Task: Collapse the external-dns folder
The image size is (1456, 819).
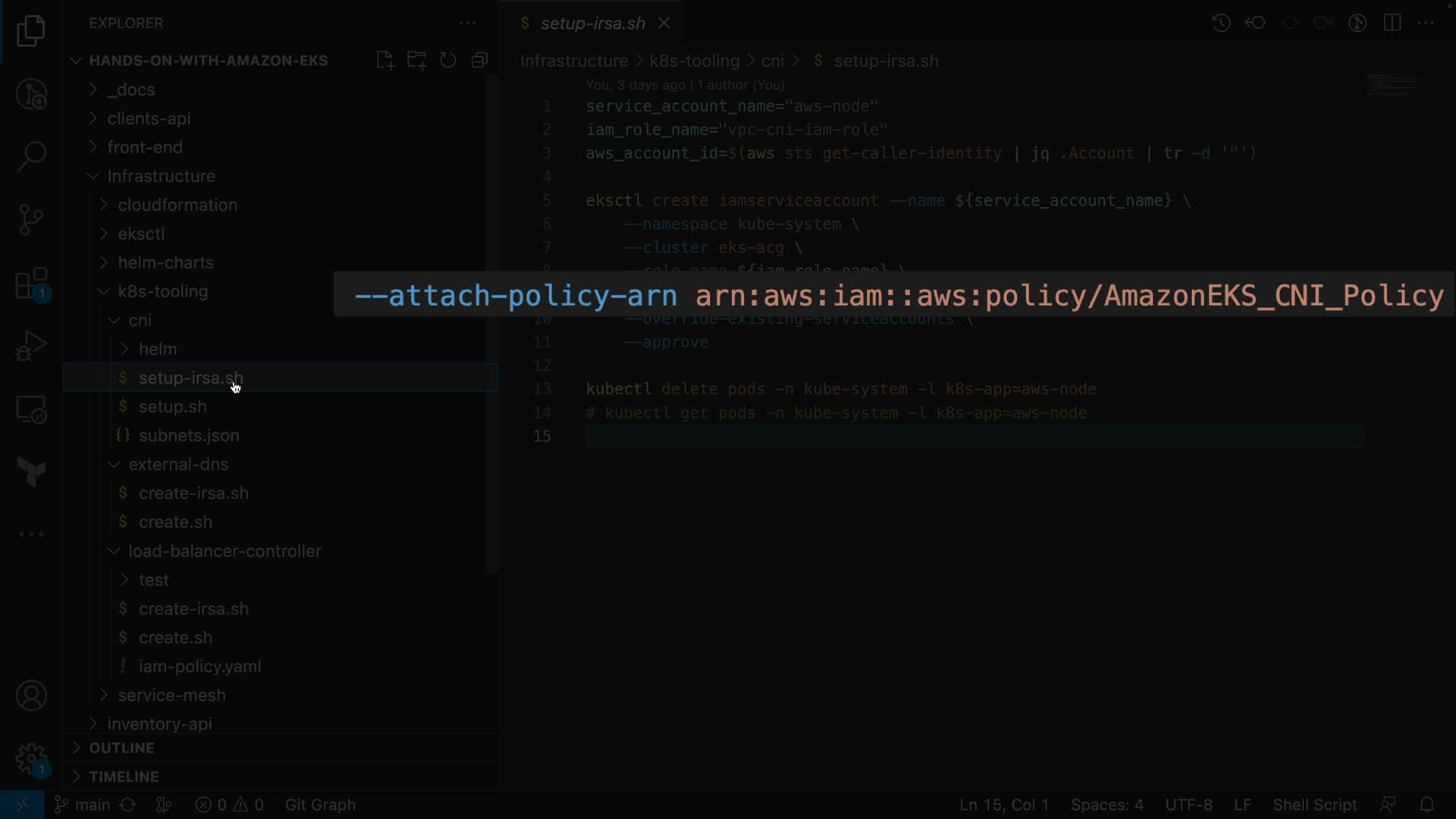Action: click(x=178, y=464)
